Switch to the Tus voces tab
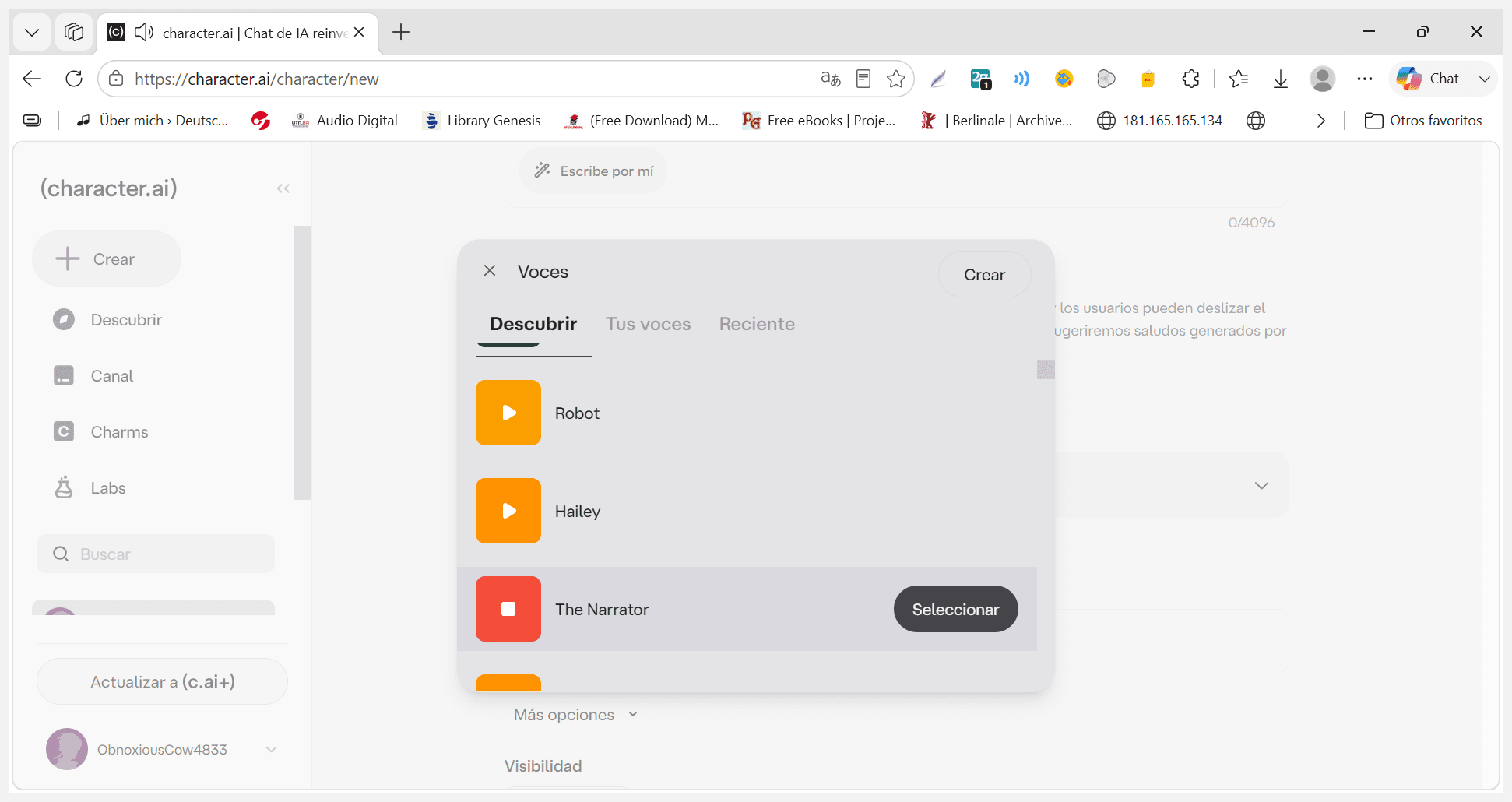 [649, 324]
